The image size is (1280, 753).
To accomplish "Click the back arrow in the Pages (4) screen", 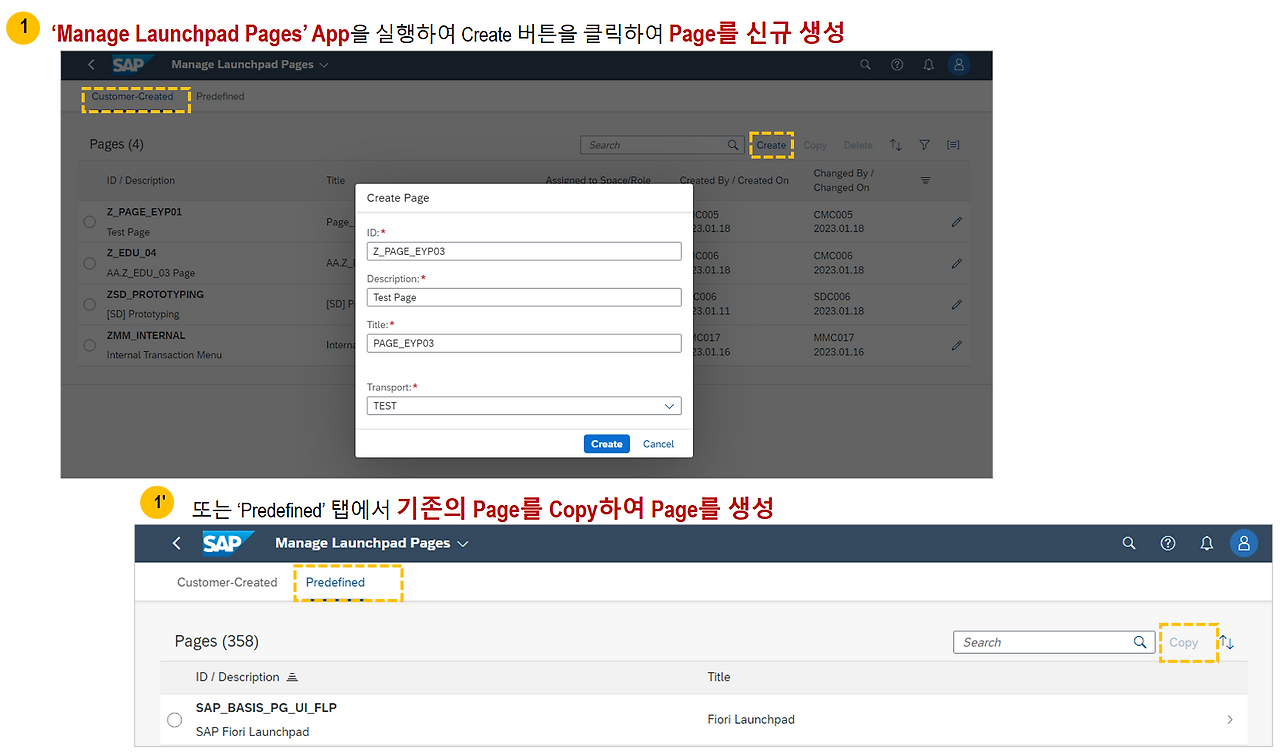I will pyautogui.click(x=91, y=65).
